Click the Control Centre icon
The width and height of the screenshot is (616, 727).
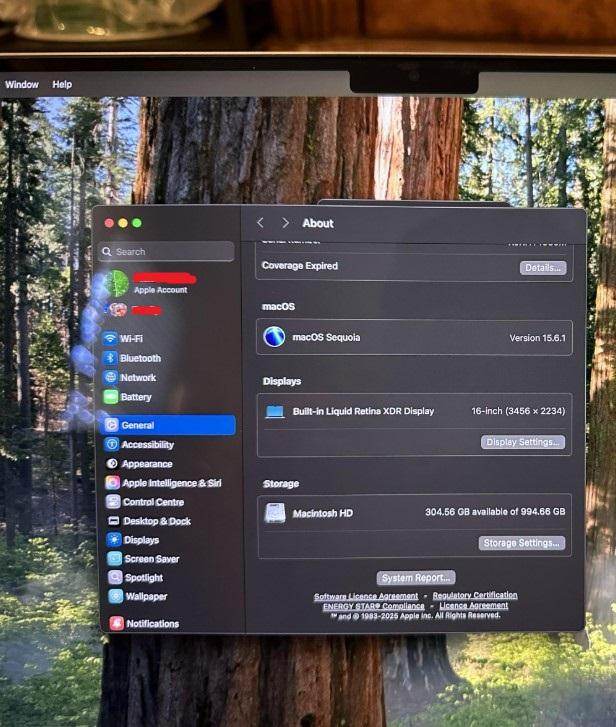[113, 502]
